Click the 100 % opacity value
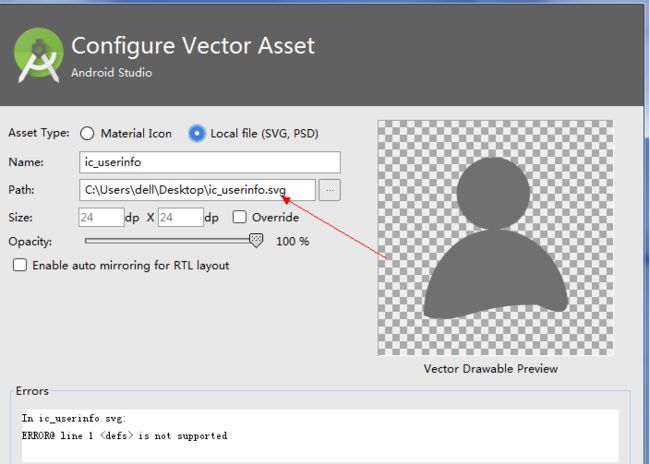650x464 pixels. (293, 241)
